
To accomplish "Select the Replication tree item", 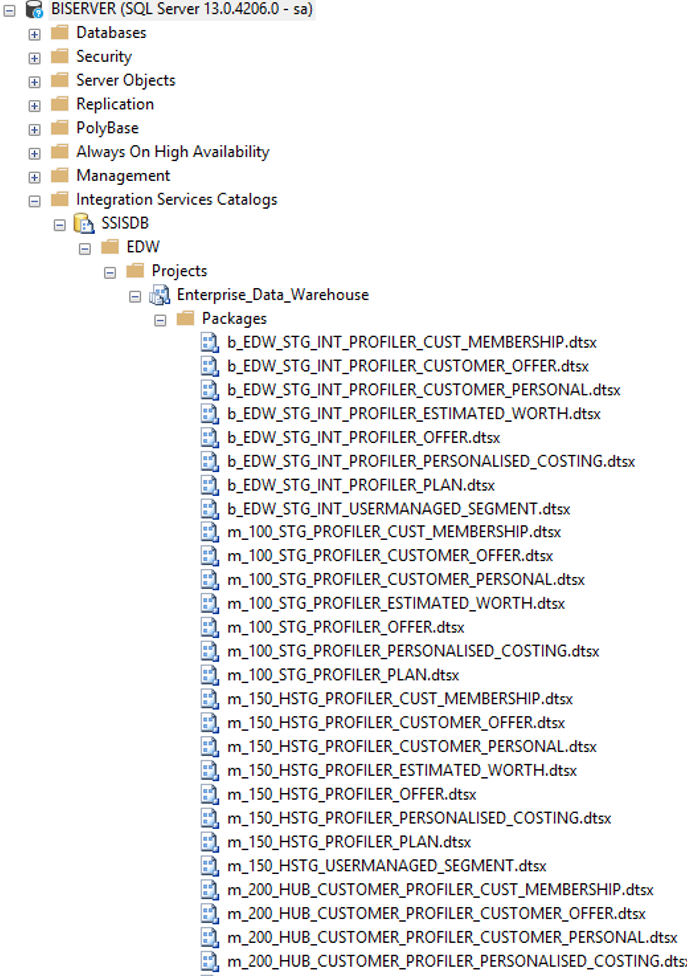I will point(115,104).
